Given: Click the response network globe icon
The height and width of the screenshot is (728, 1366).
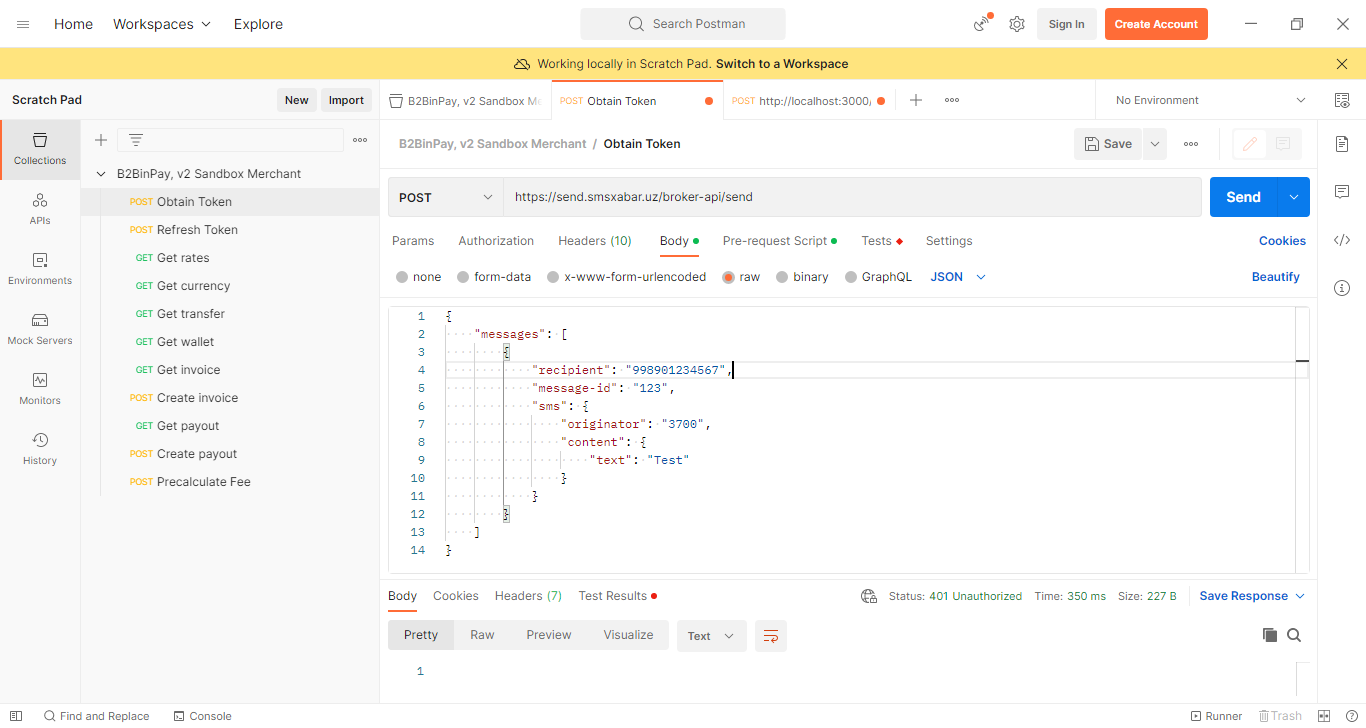Looking at the screenshot, I should pyautogui.click(x=869, y=596).
